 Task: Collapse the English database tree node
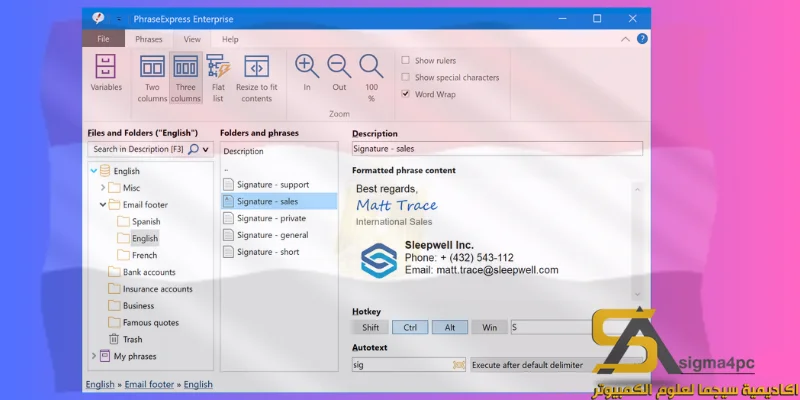[94, 171]
